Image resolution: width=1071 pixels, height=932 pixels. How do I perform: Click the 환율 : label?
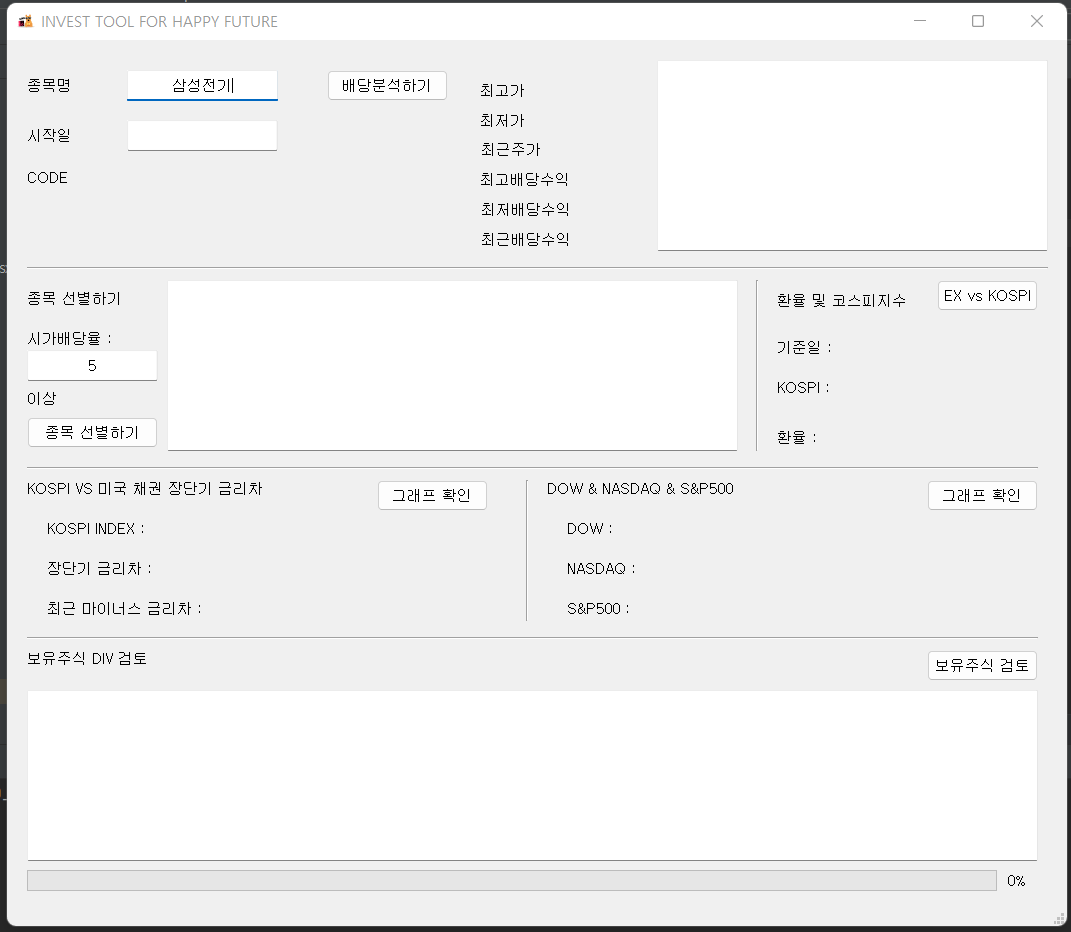[796, 437]
